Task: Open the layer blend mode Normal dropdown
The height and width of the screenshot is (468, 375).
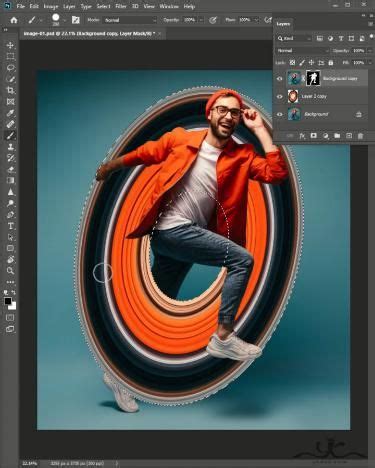Action: tap(303, 51)
